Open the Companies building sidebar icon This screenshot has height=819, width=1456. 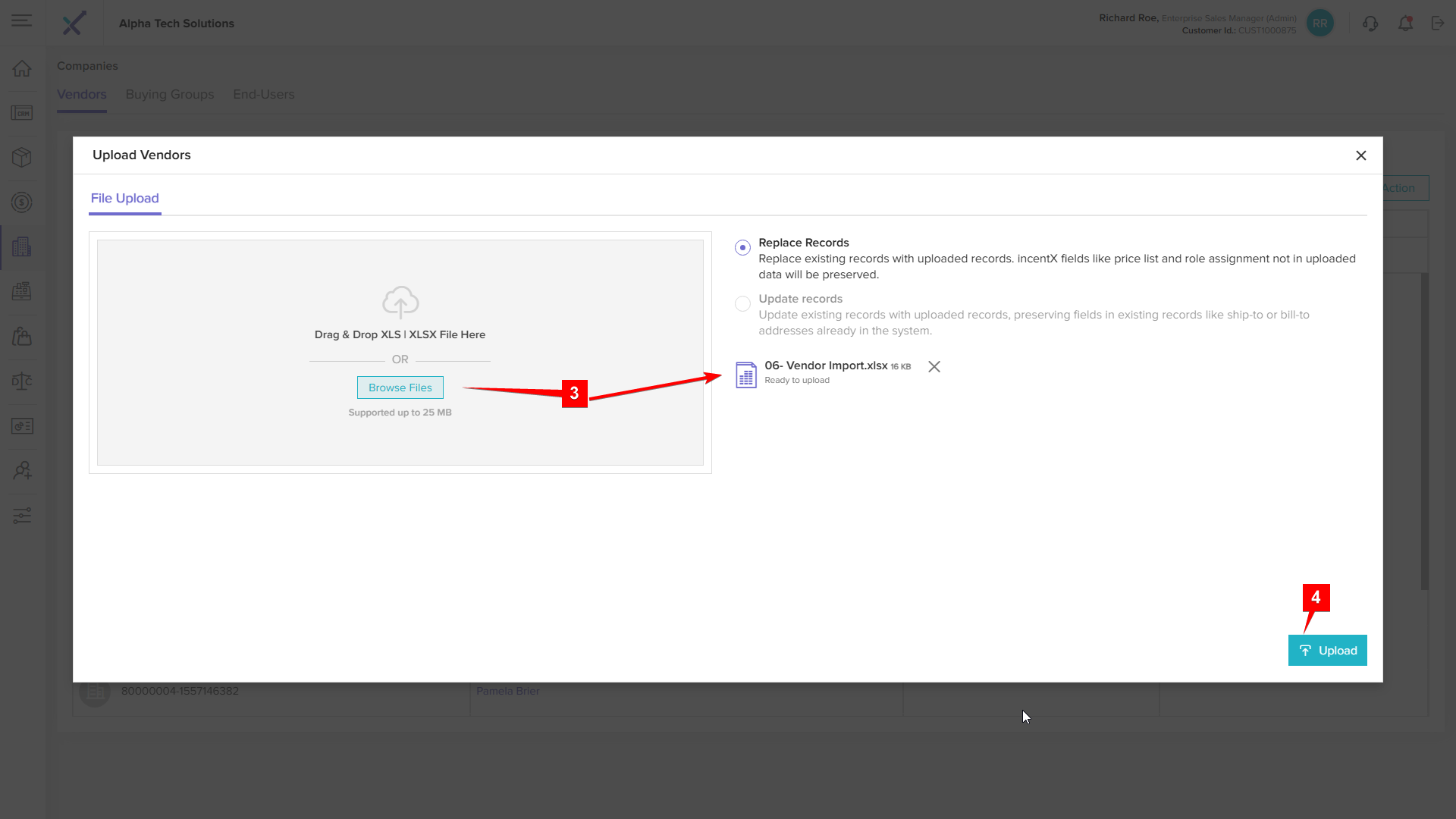(22, 246)
